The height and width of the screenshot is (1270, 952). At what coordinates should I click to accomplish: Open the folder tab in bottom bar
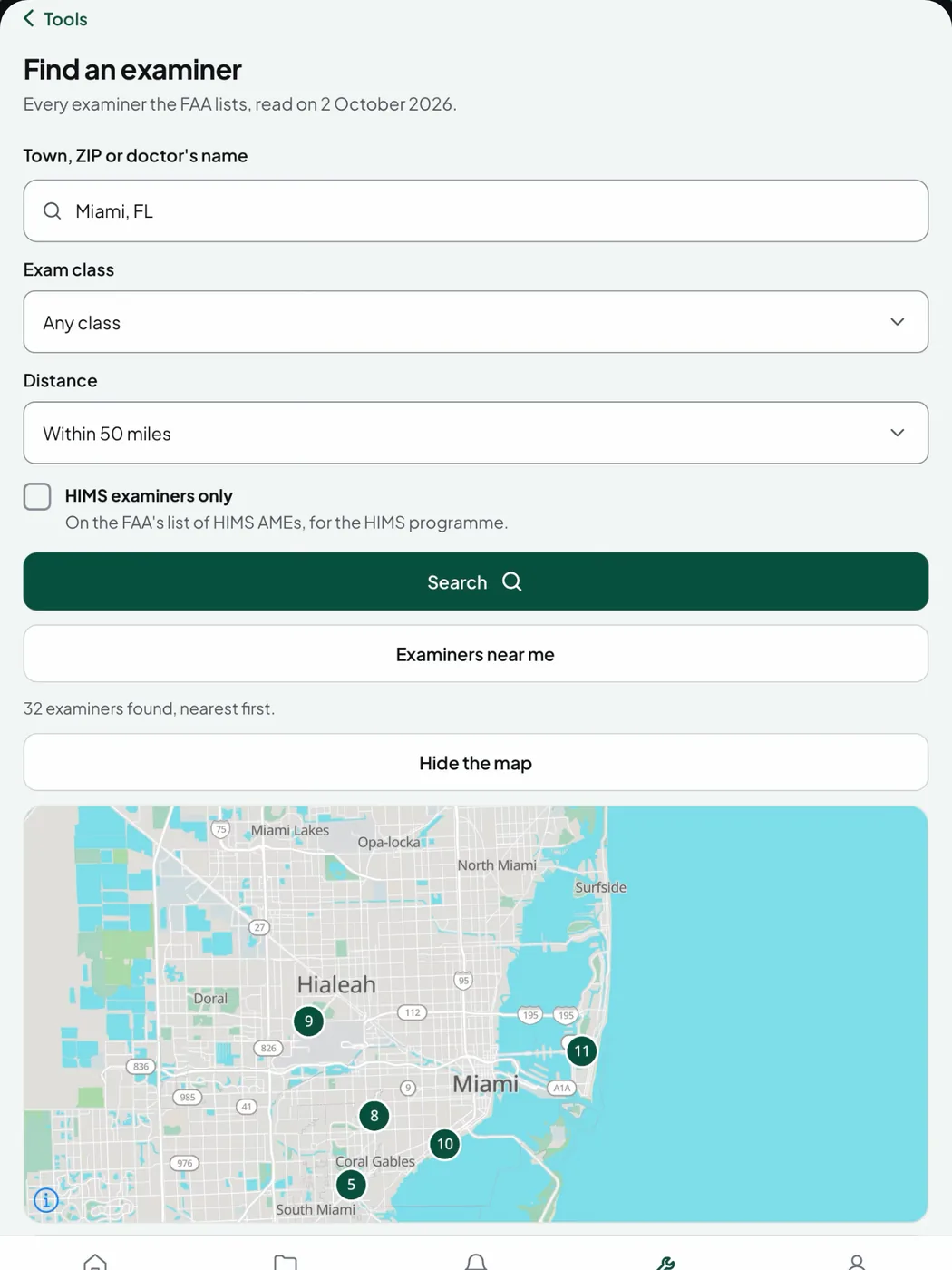[x=286, y=1262]
